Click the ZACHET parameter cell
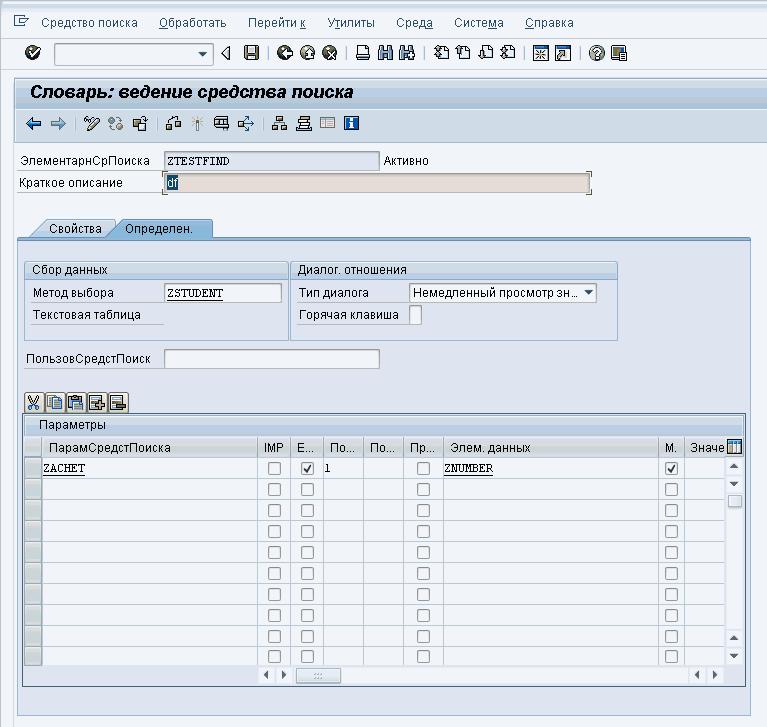767x727 pixels. [x=150, y=468]
